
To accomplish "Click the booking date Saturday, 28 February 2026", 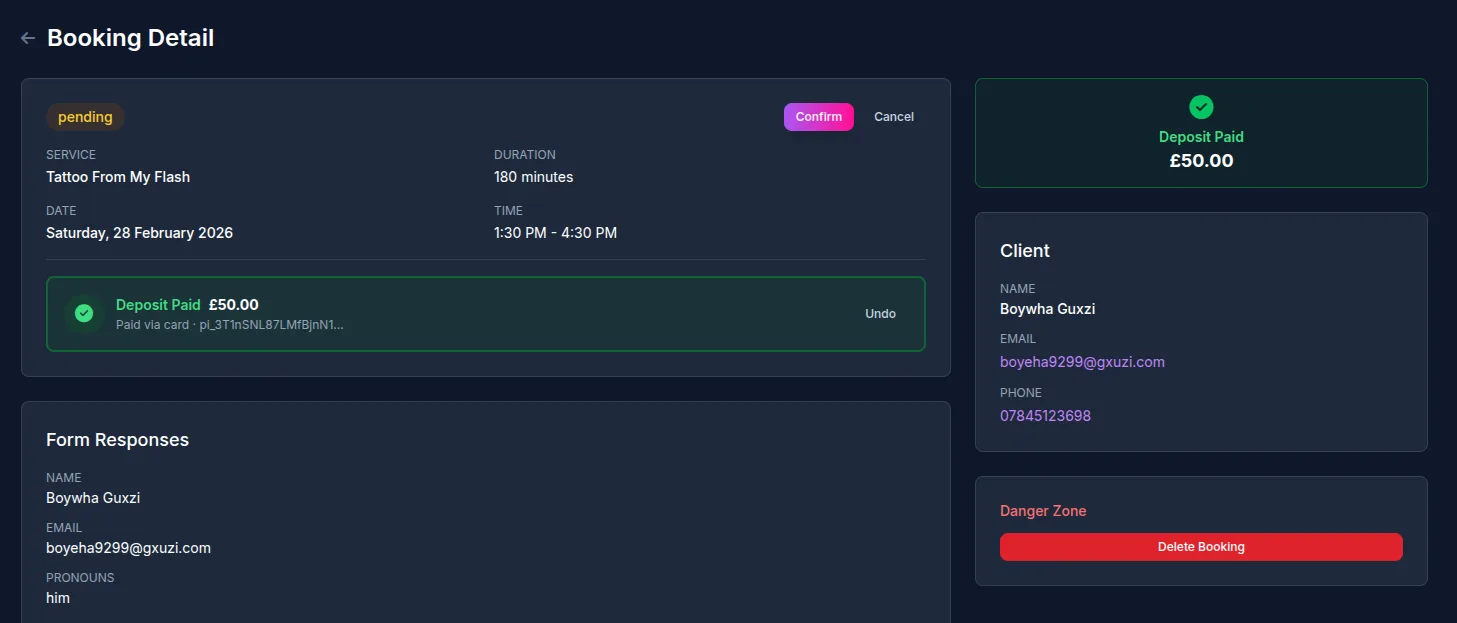I will (x=139, y=233).
